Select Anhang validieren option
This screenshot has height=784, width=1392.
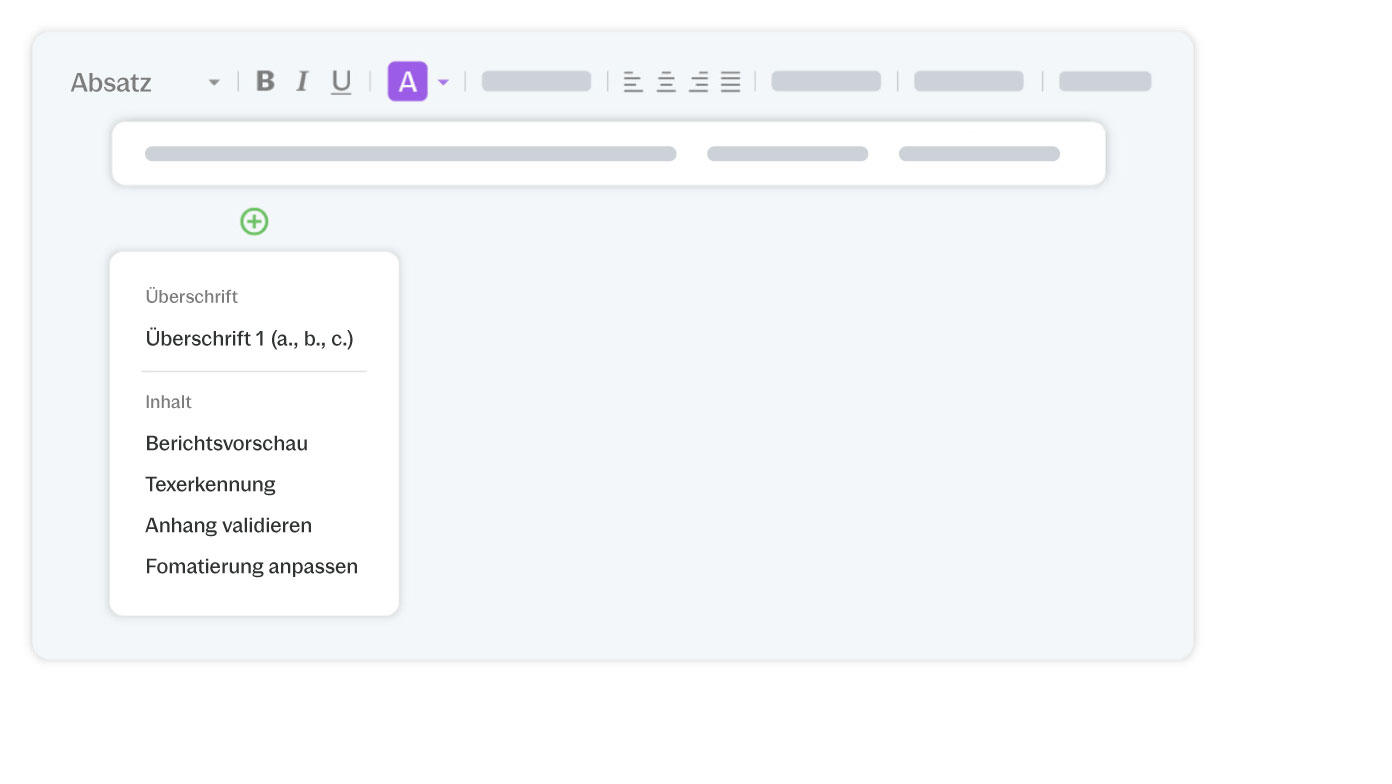click(x=229, y=525)
